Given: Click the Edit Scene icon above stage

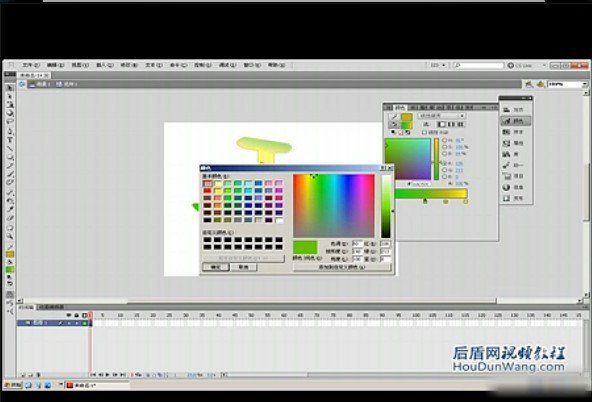Looking at the screenshot, I should click(x=529, y=84).
